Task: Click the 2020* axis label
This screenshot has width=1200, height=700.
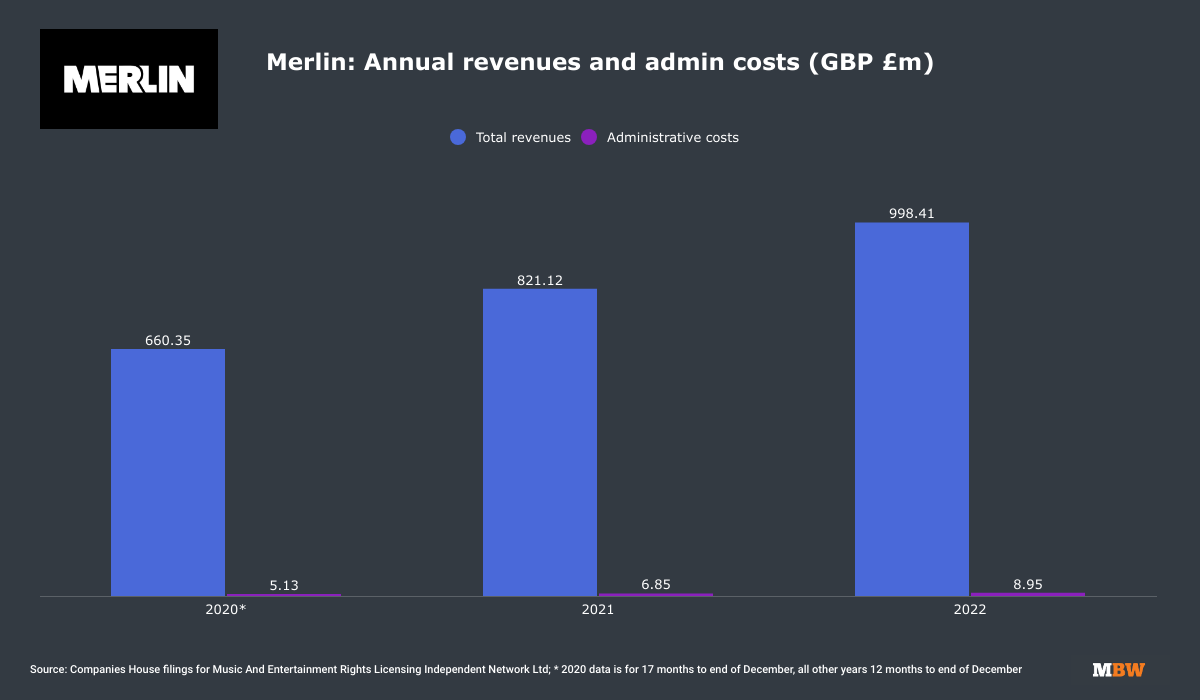Action: 226,609
